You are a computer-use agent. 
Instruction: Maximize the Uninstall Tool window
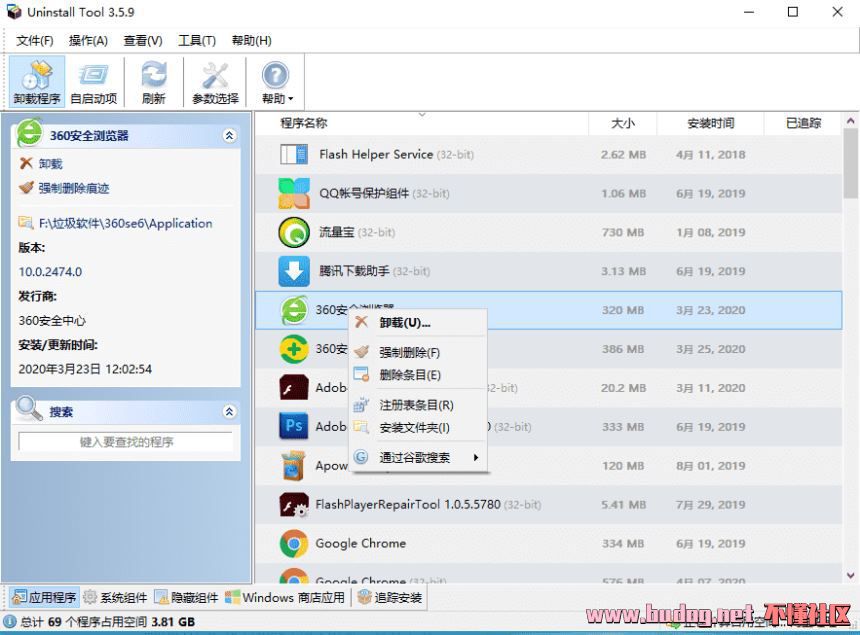(793, 12)
